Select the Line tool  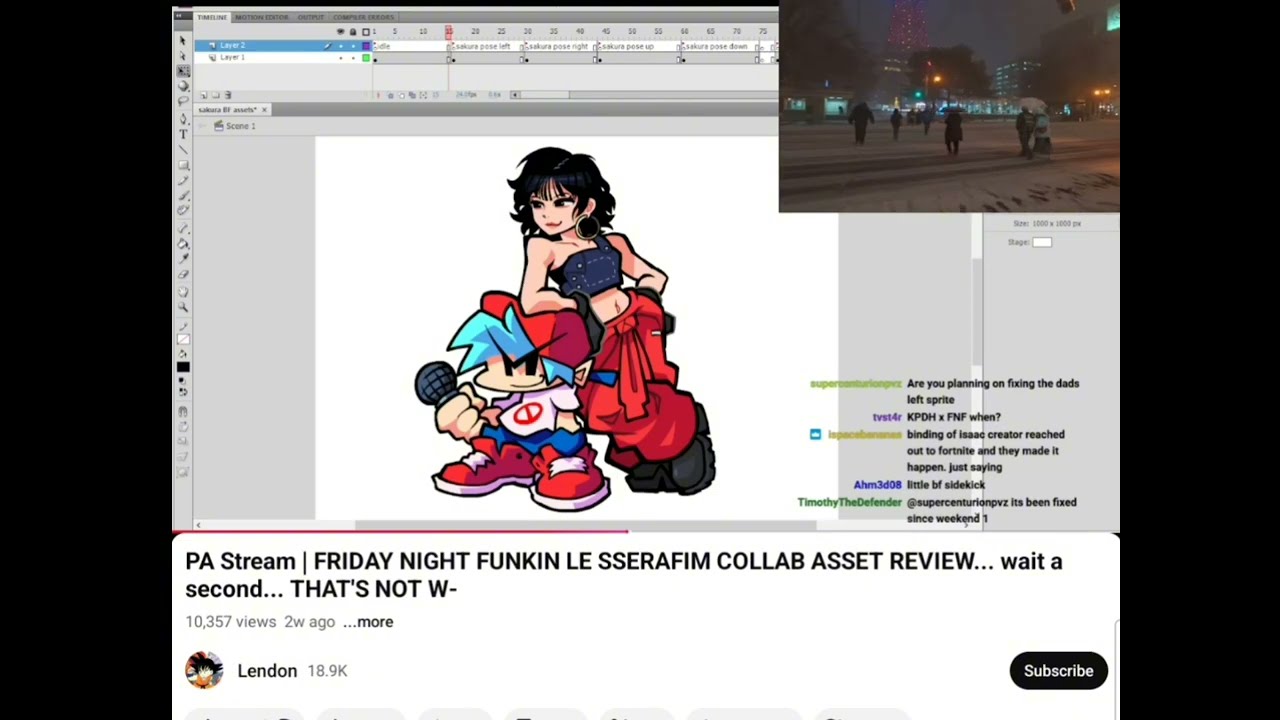coord(184,150)
